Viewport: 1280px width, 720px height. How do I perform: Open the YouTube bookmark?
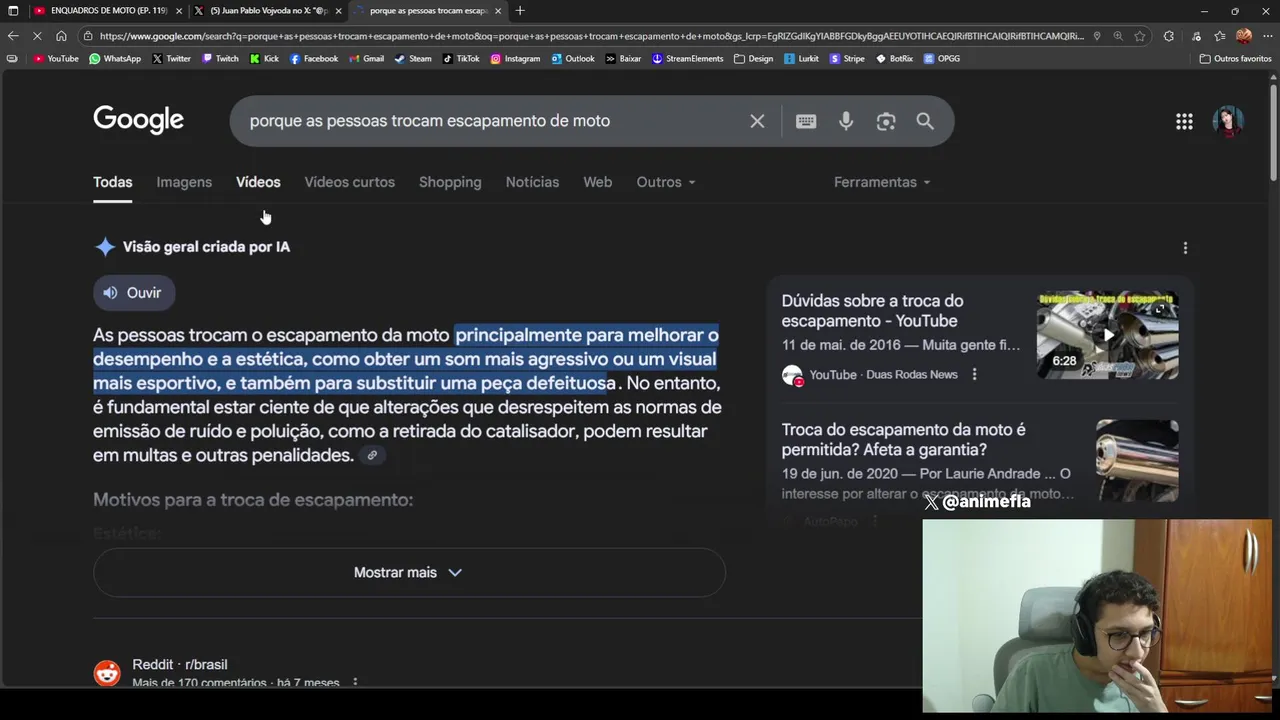pos(56,59)
